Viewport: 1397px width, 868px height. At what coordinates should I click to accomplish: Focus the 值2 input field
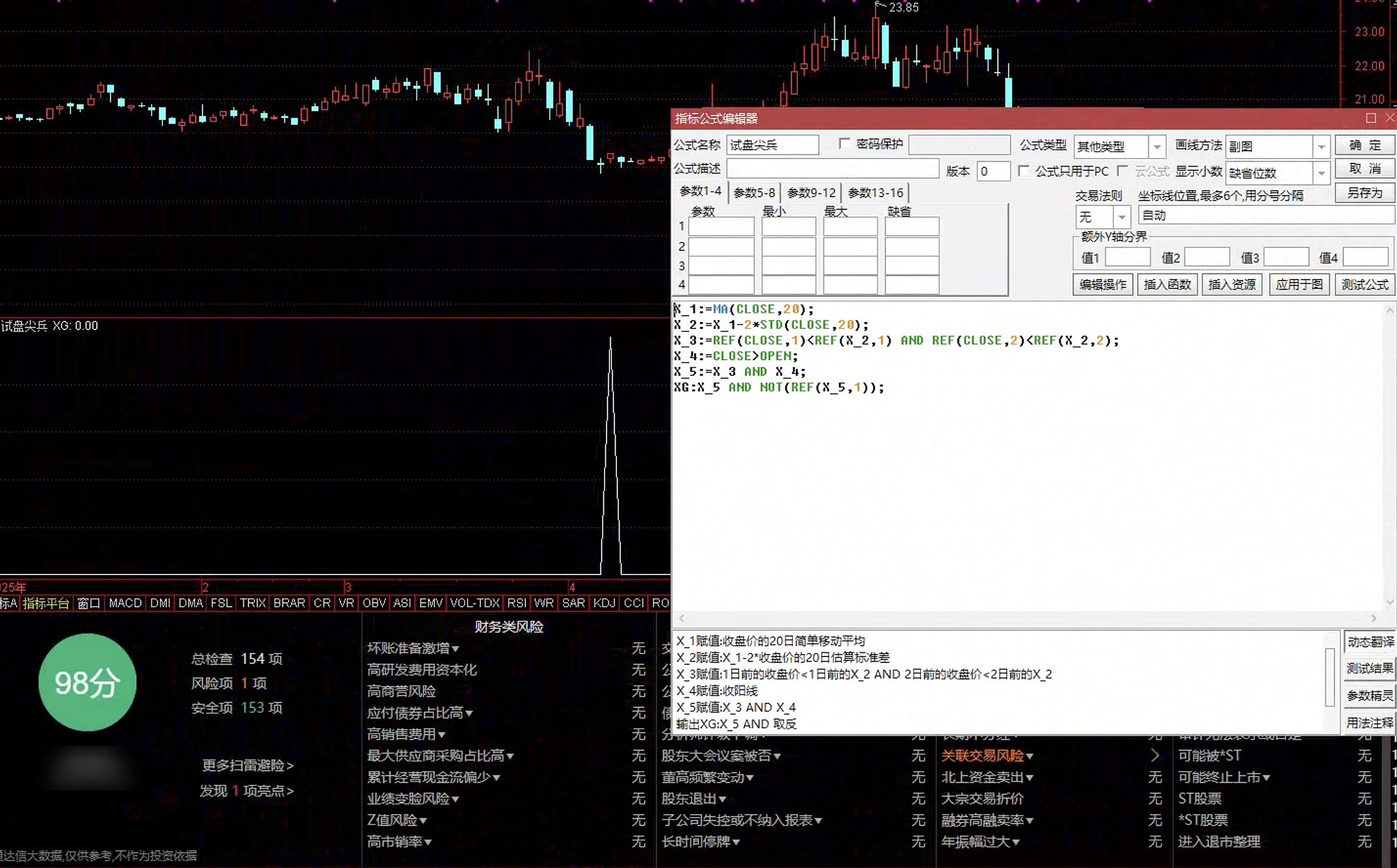coord(1207,257)
